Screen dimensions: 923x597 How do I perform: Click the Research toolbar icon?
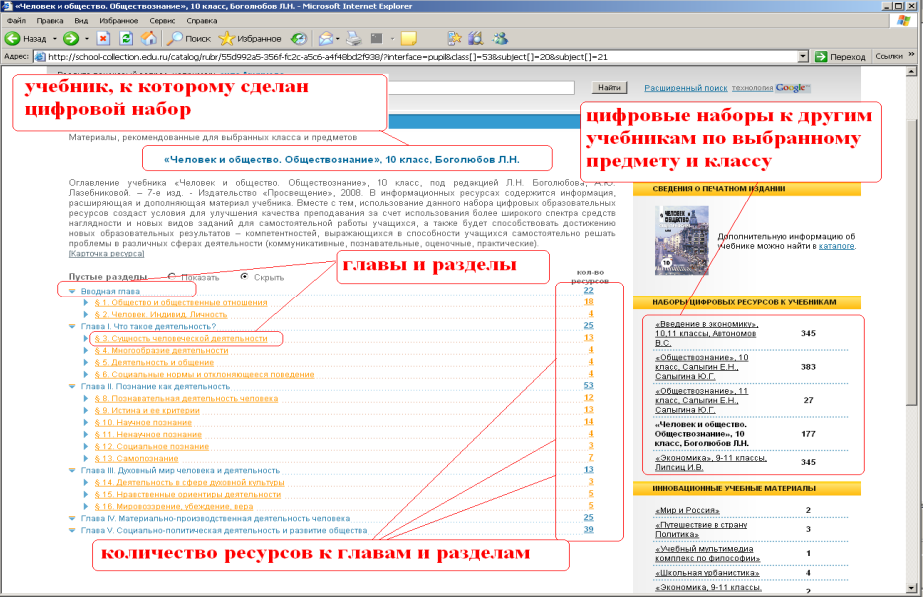point(476,39)
